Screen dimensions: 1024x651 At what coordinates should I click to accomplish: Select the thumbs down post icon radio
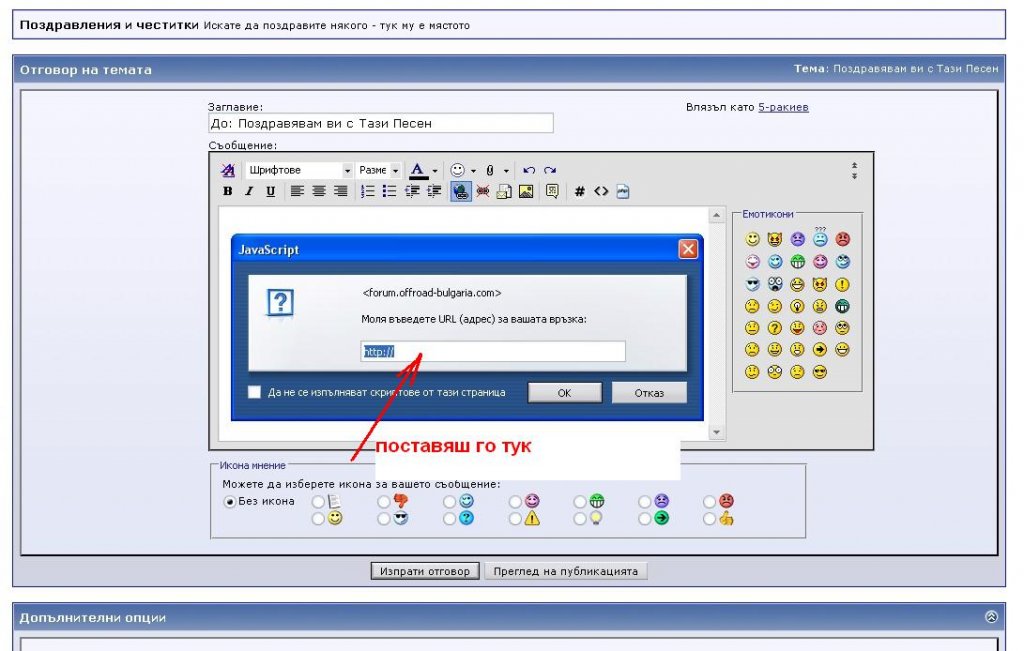[383, 502]
